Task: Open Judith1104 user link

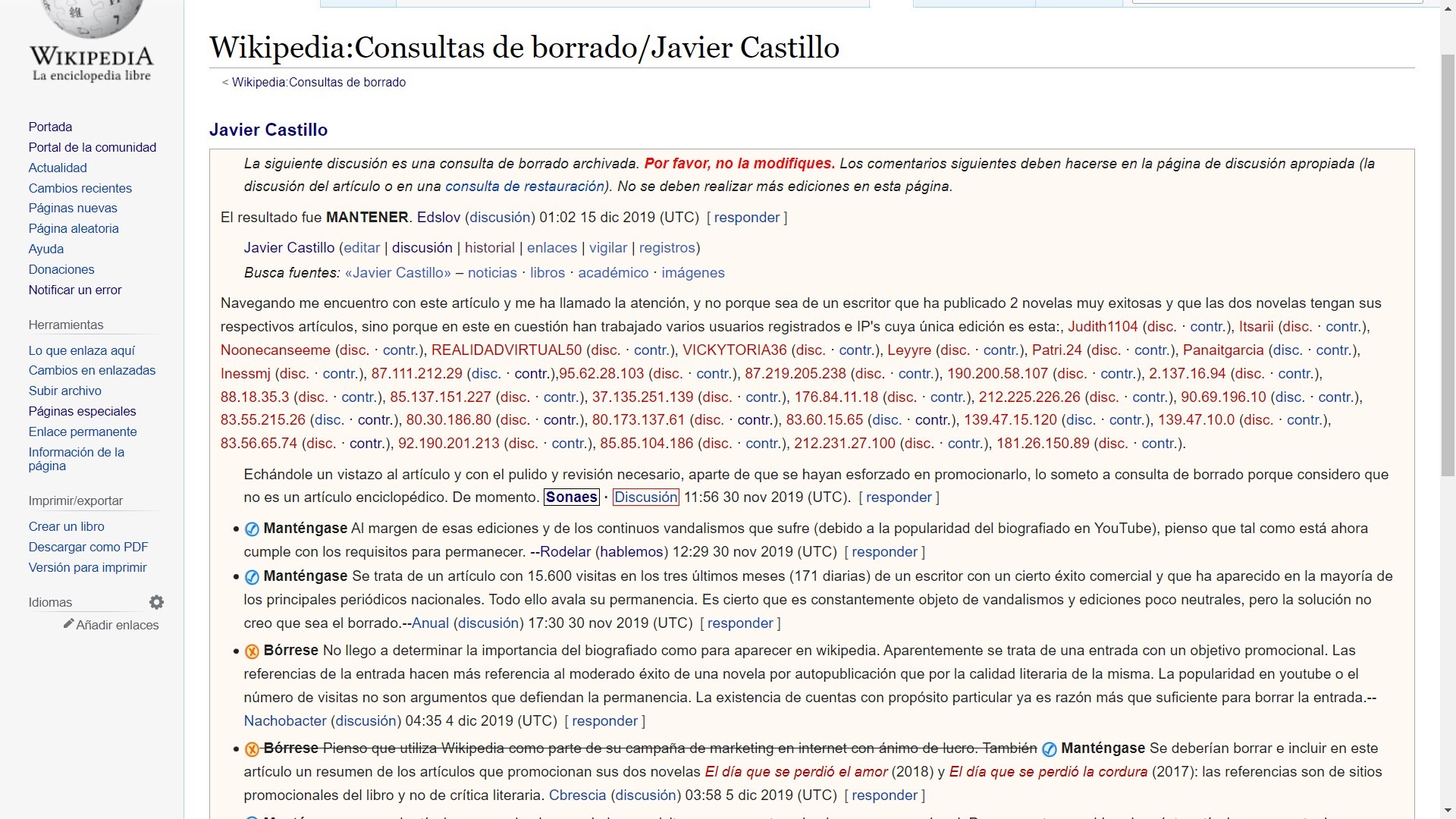Action: coord(1103,327)
